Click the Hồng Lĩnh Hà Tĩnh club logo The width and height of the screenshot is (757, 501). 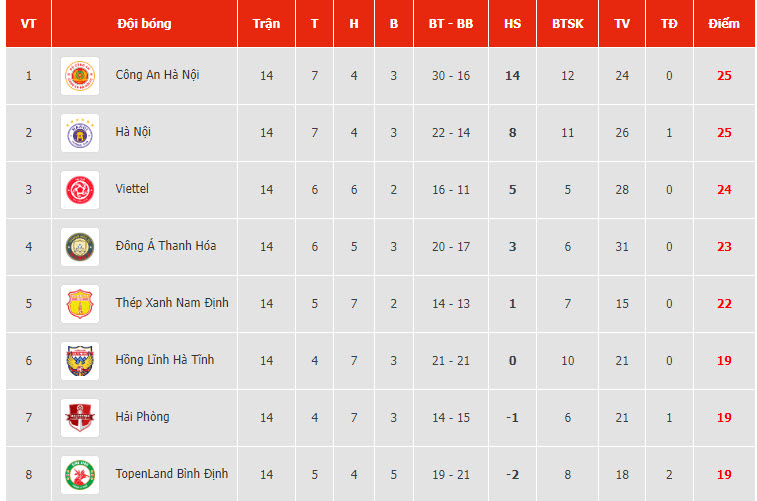[79, 361]
